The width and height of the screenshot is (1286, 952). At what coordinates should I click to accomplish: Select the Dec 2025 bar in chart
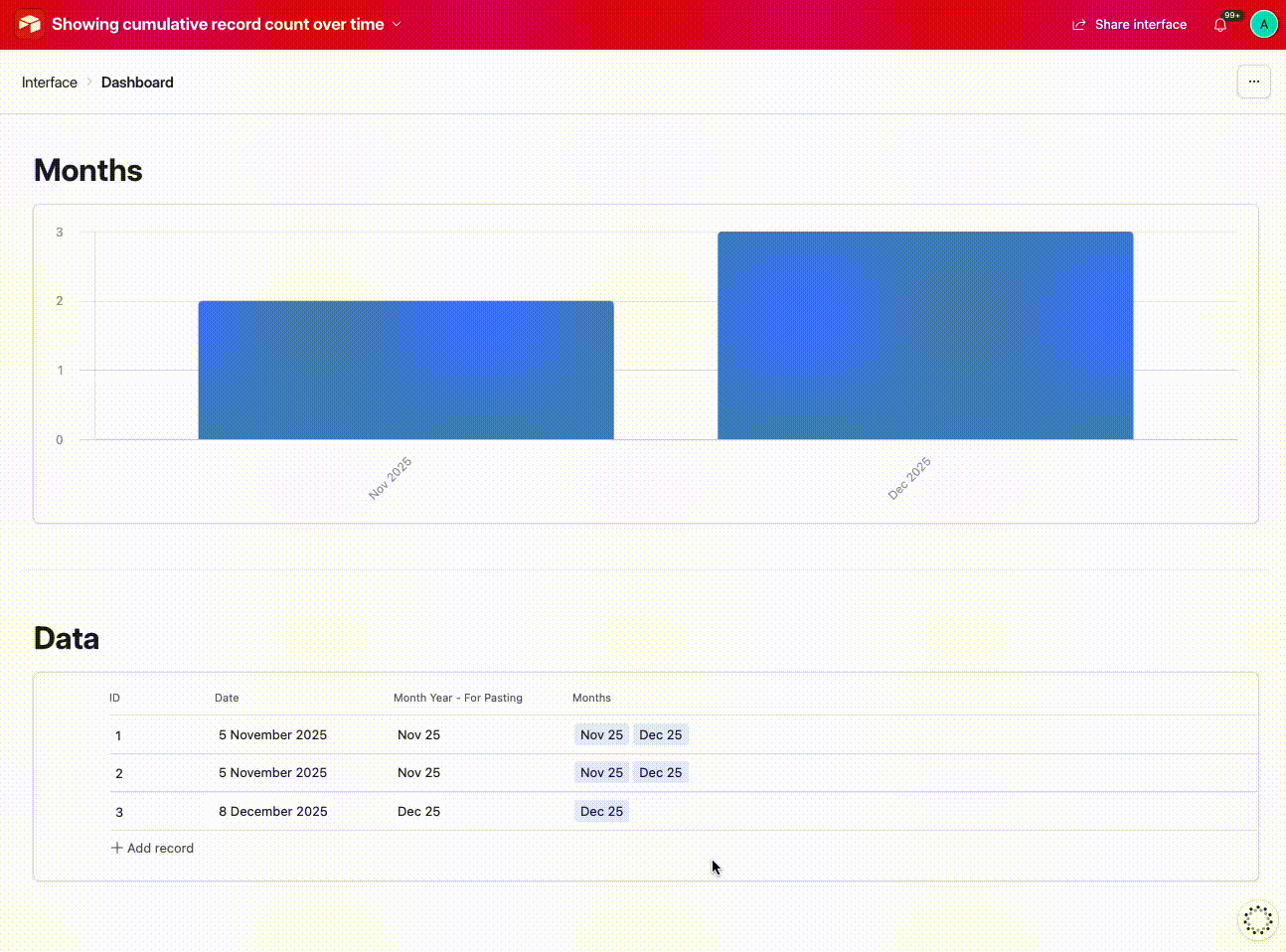tap(925, 335)
